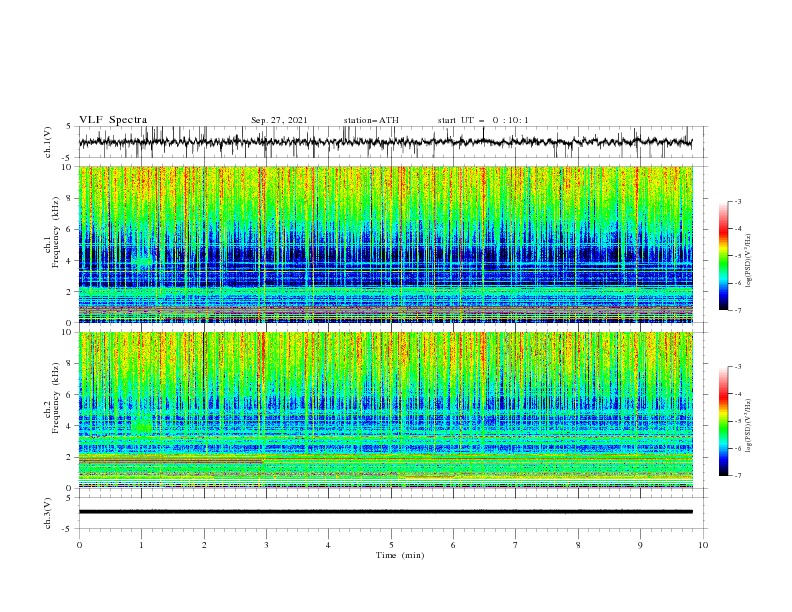
Task: Select the date label "Sep. 27, 2021"
Action: [279, 120]
